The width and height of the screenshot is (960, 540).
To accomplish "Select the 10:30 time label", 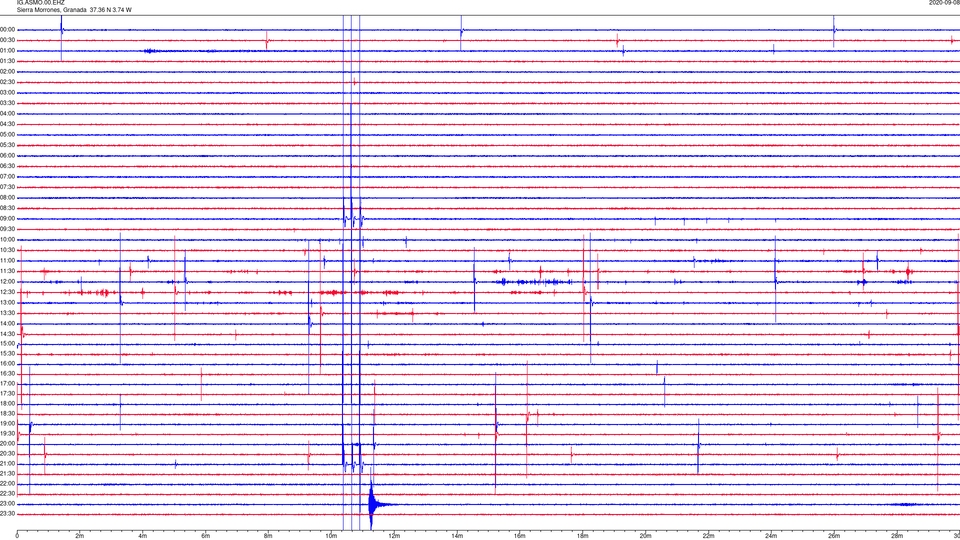I will (x=8, y=250).
